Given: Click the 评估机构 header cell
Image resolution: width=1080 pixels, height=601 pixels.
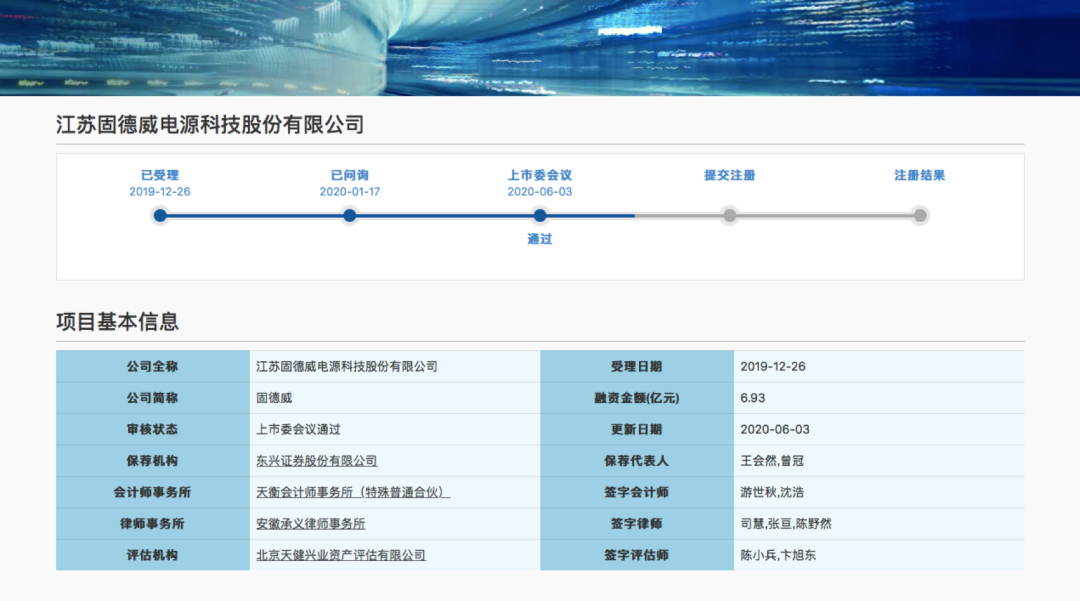Looking at the screenshot, I should point(153,555).
